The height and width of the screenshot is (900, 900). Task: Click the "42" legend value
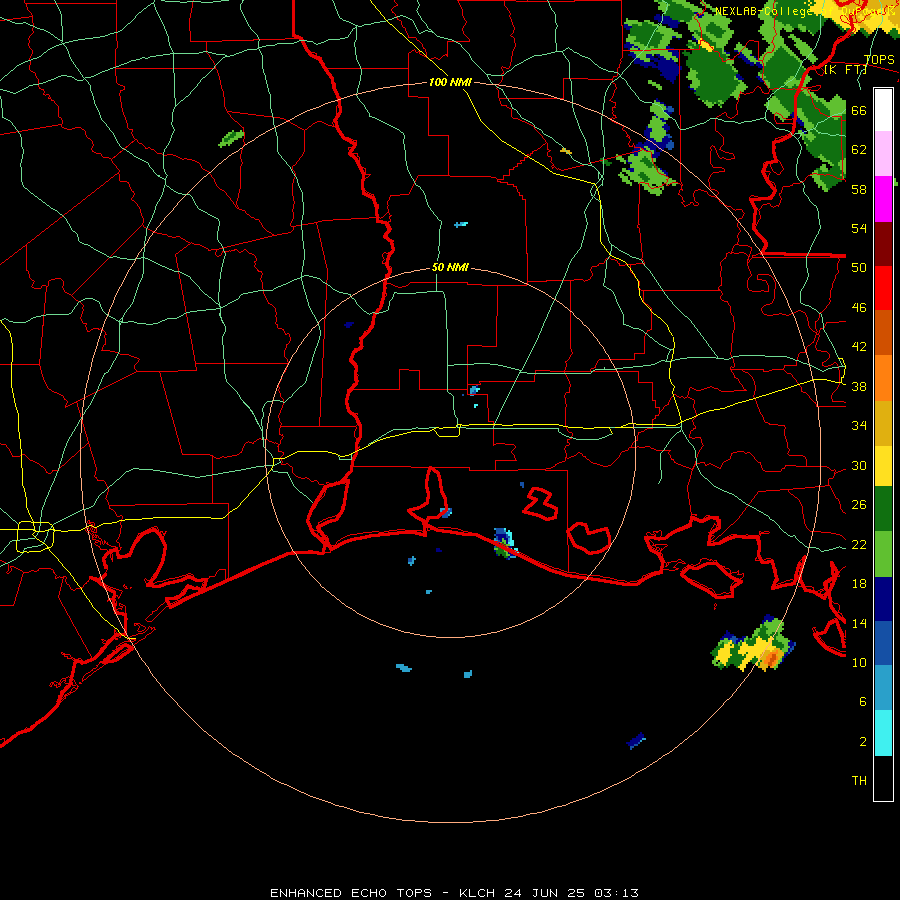(x=859, y=347)
